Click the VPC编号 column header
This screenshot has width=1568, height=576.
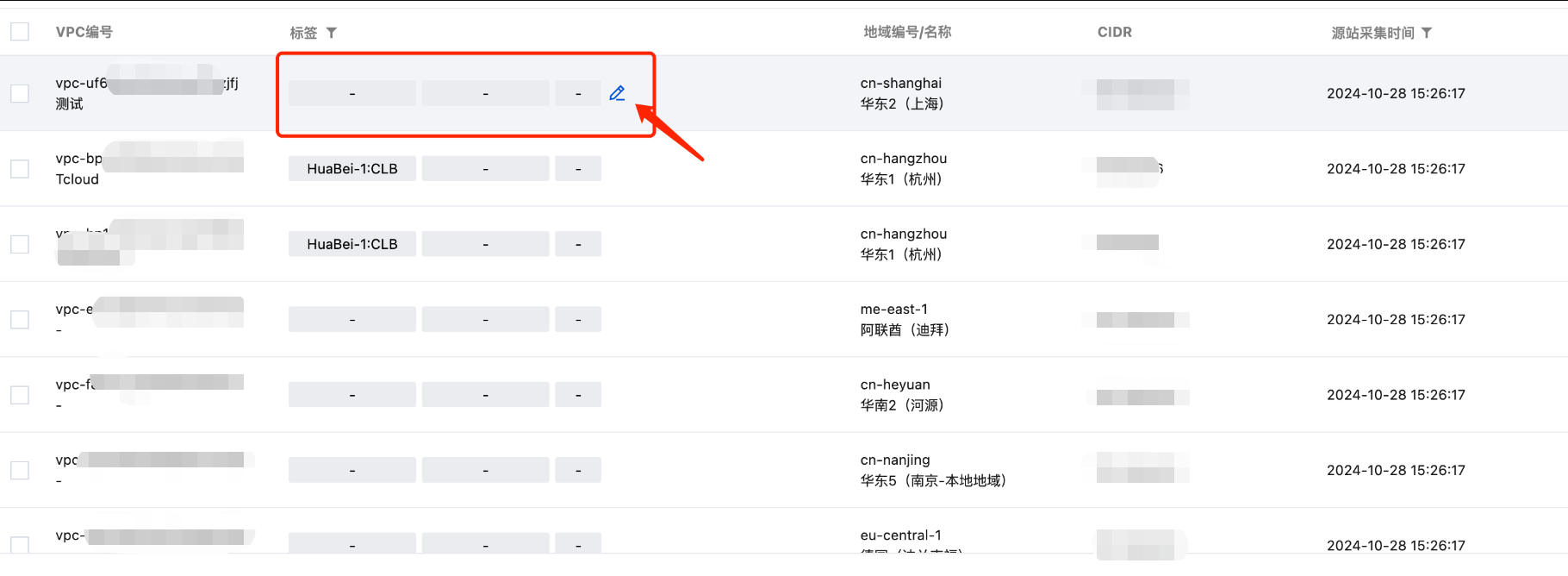click(x=84, y=32)
